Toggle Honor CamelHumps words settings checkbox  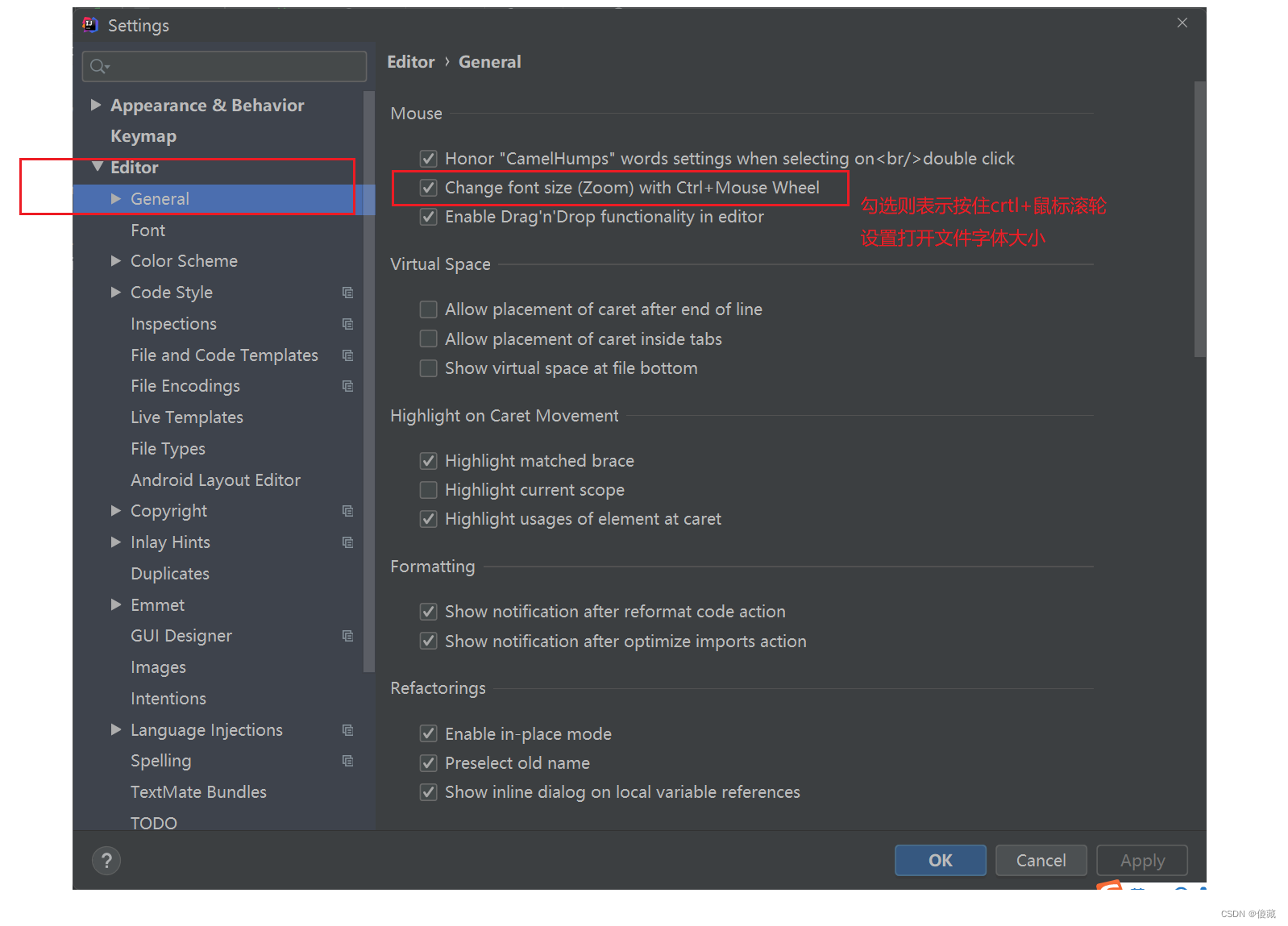point(429,159)
